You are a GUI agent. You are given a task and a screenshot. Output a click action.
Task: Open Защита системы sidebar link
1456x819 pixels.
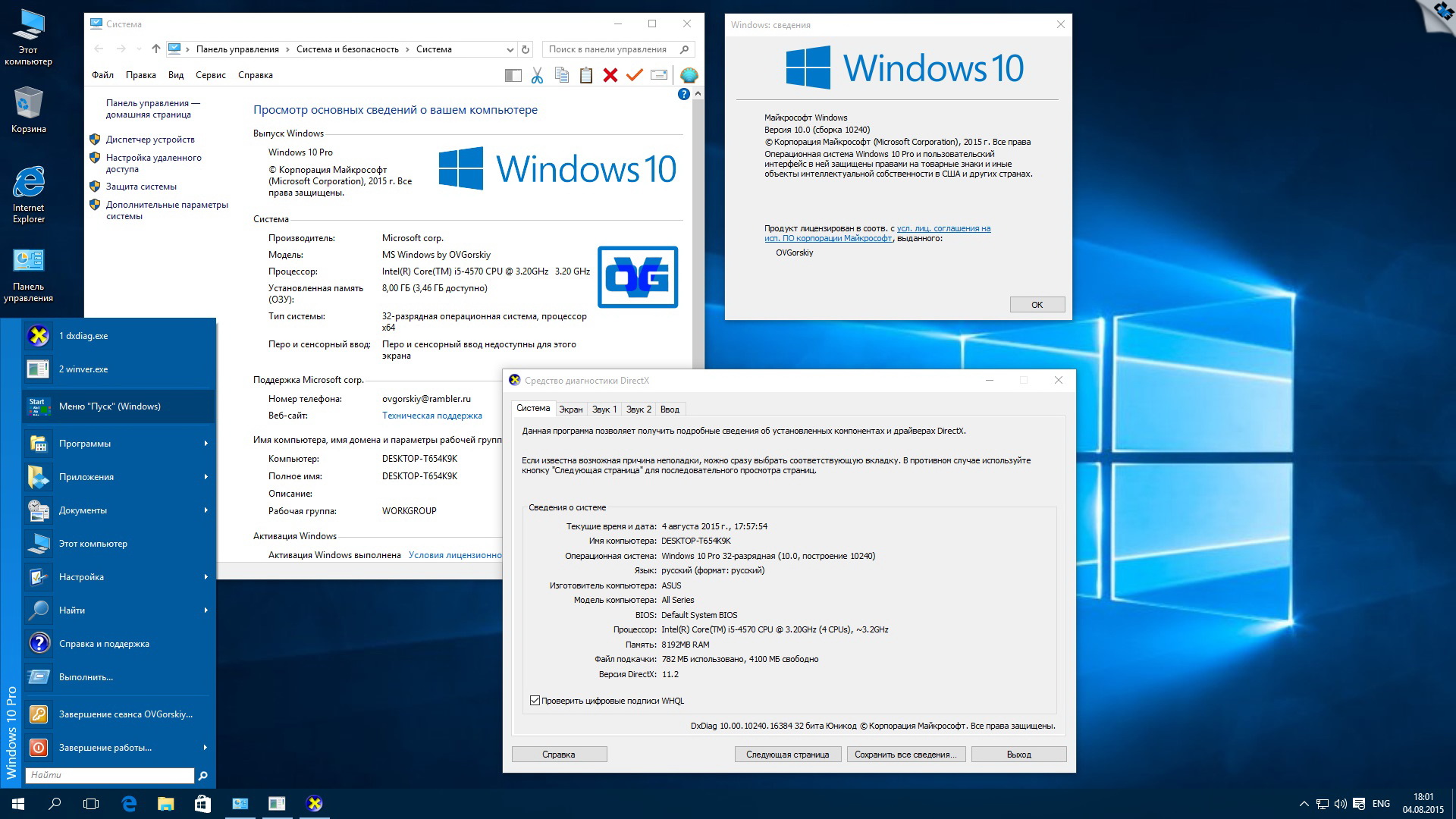(x=141, y=187)
